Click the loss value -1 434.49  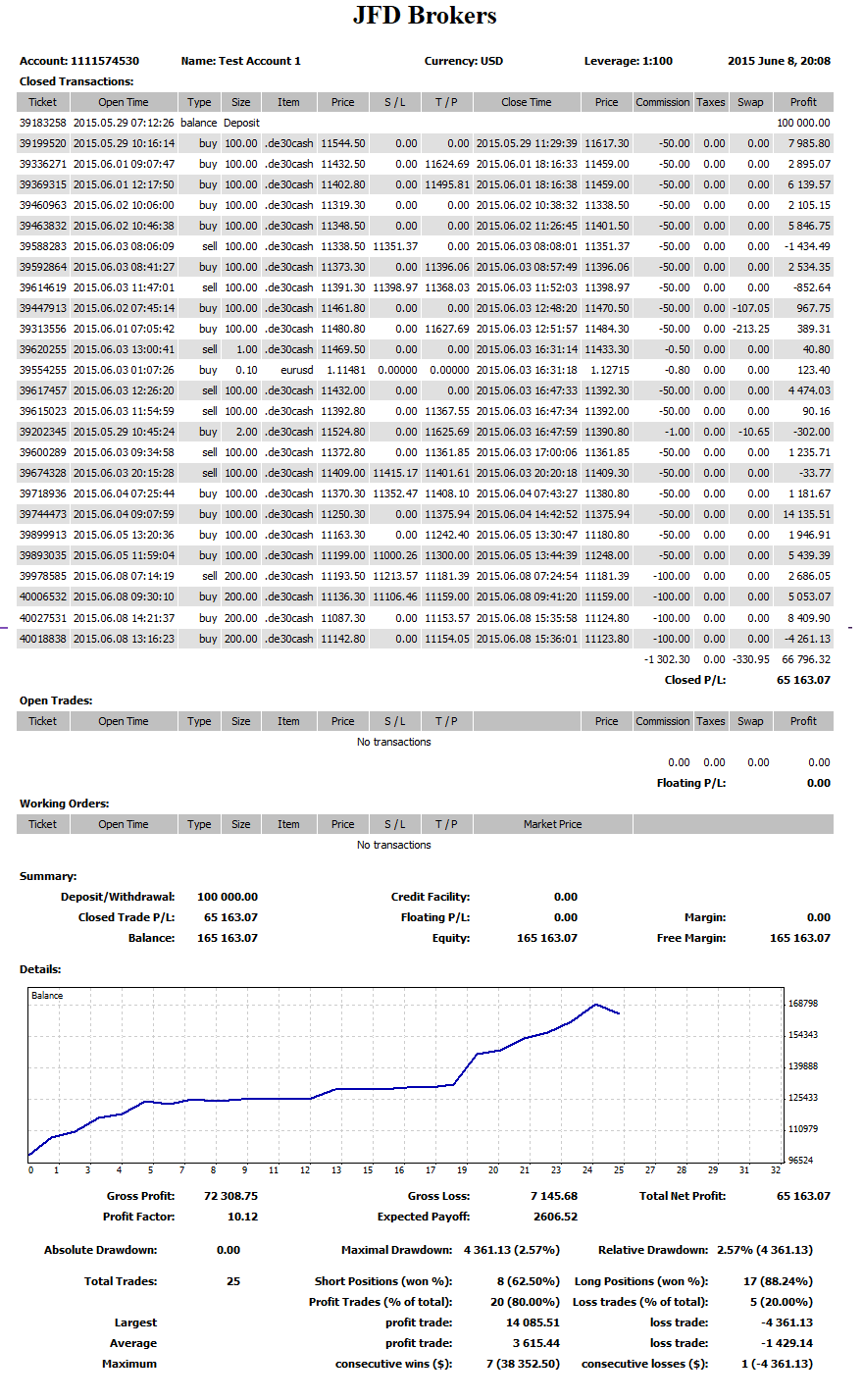807,246
